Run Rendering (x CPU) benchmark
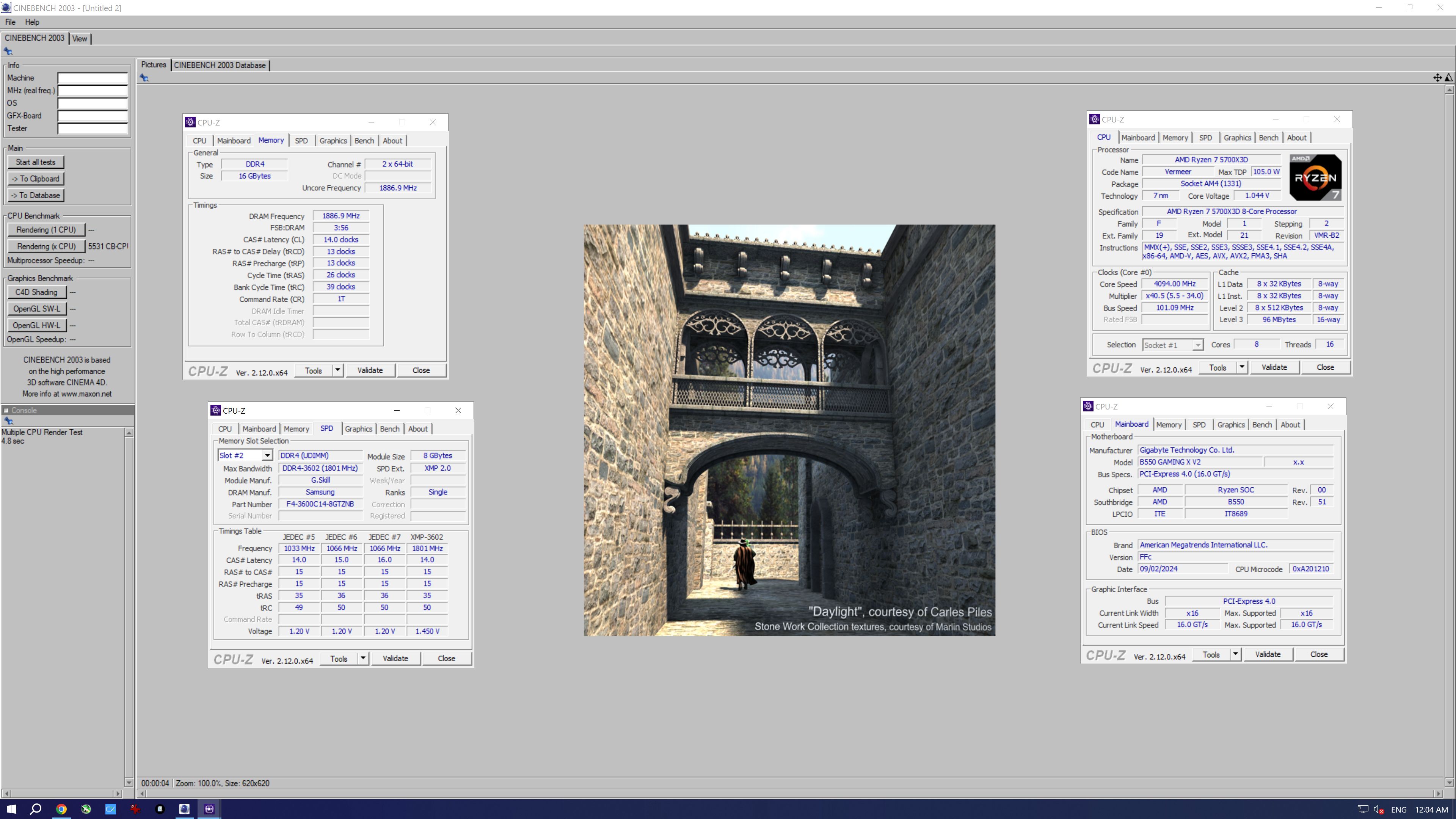 [46, 246]
